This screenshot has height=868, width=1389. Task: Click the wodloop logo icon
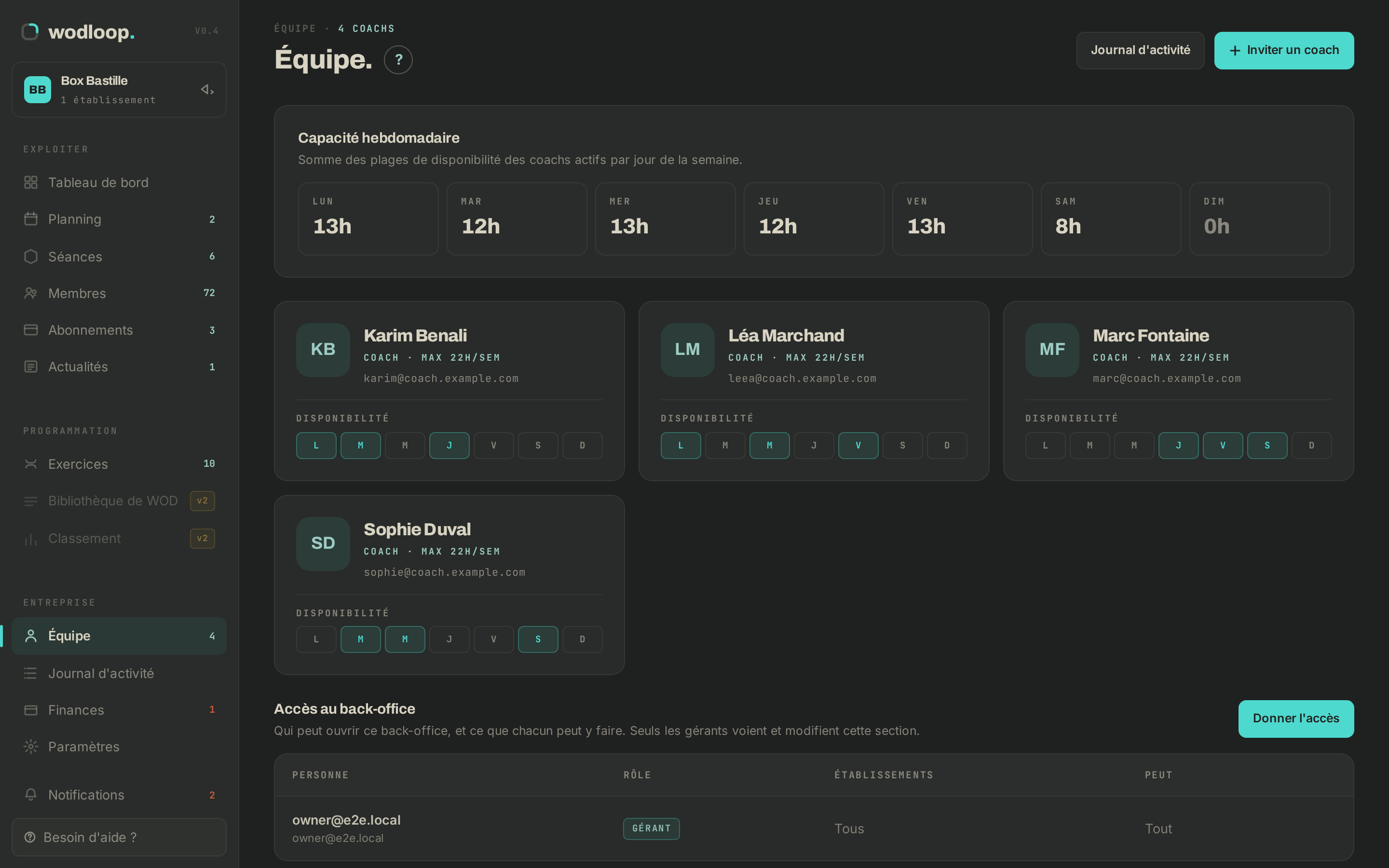[30, 31]
